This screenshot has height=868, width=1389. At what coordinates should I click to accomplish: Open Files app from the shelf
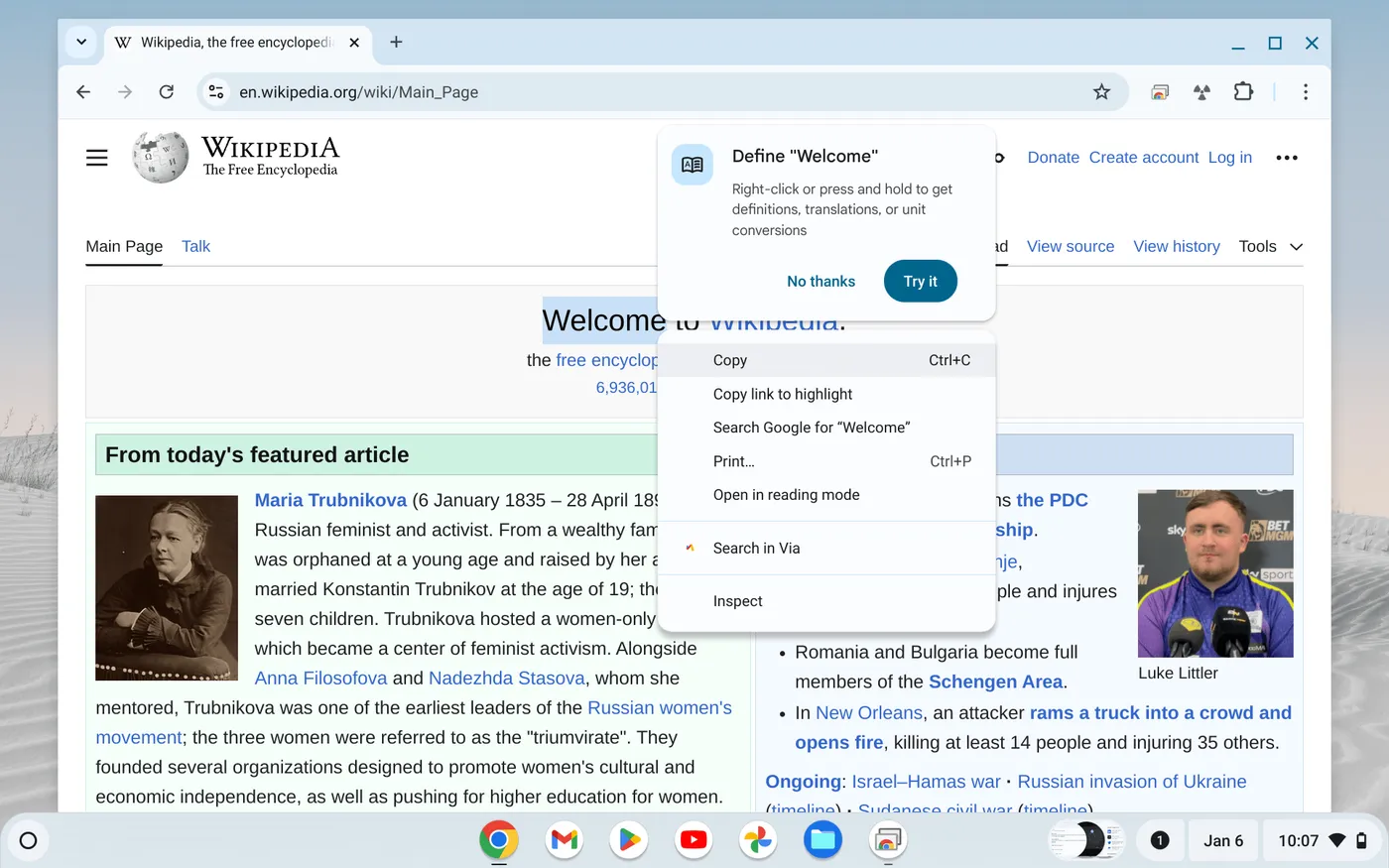822,841
